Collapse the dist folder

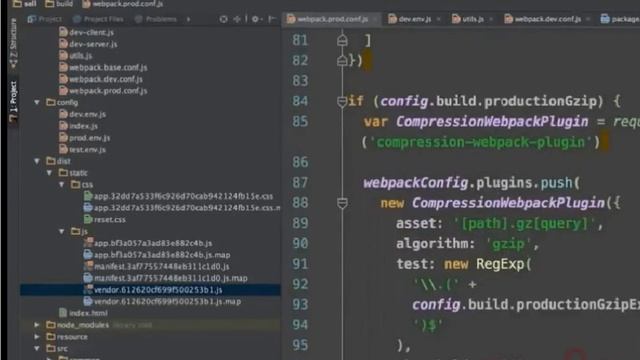pyautogui.click(x=37, y=161)
